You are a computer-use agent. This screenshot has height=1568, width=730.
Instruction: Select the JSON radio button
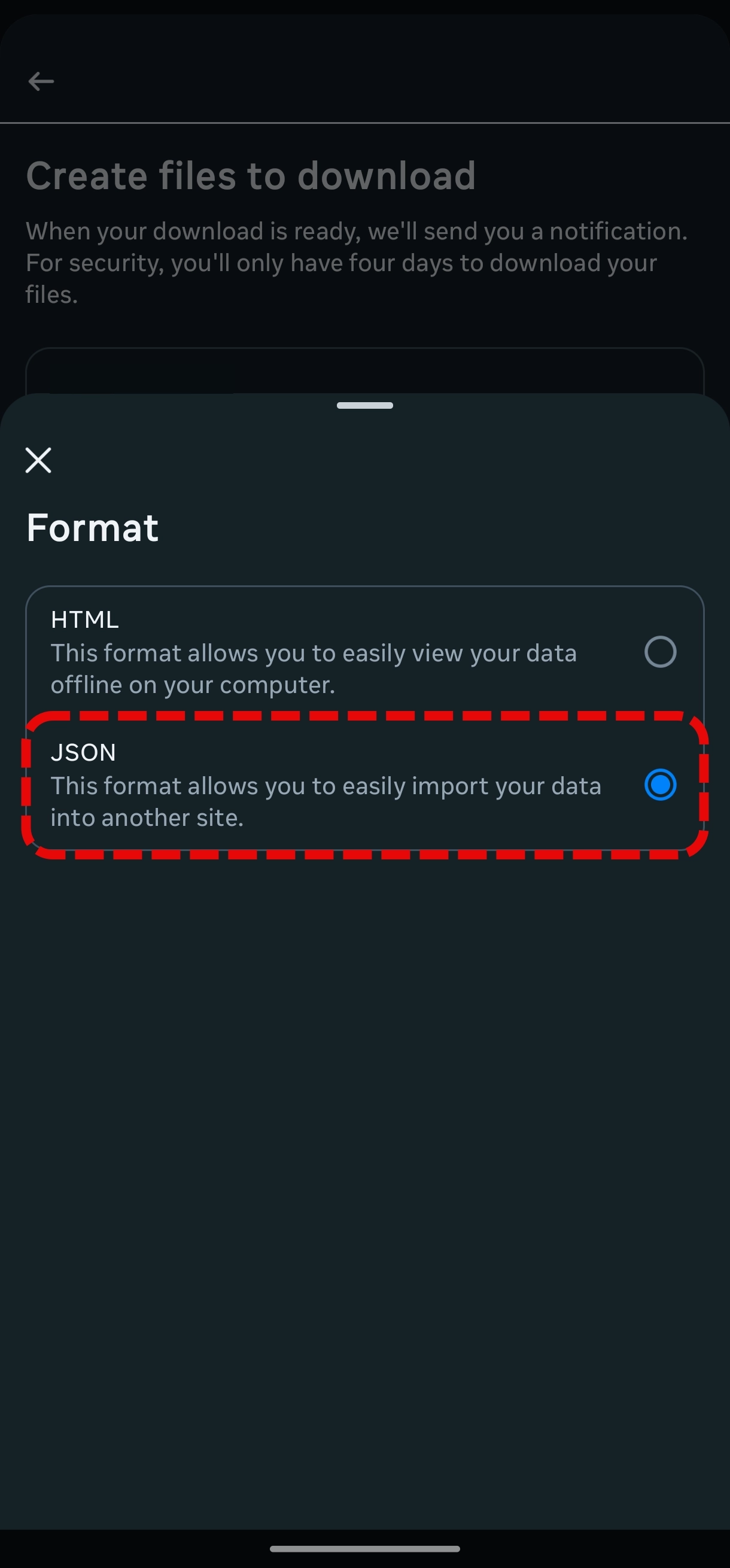pos(661,785)
